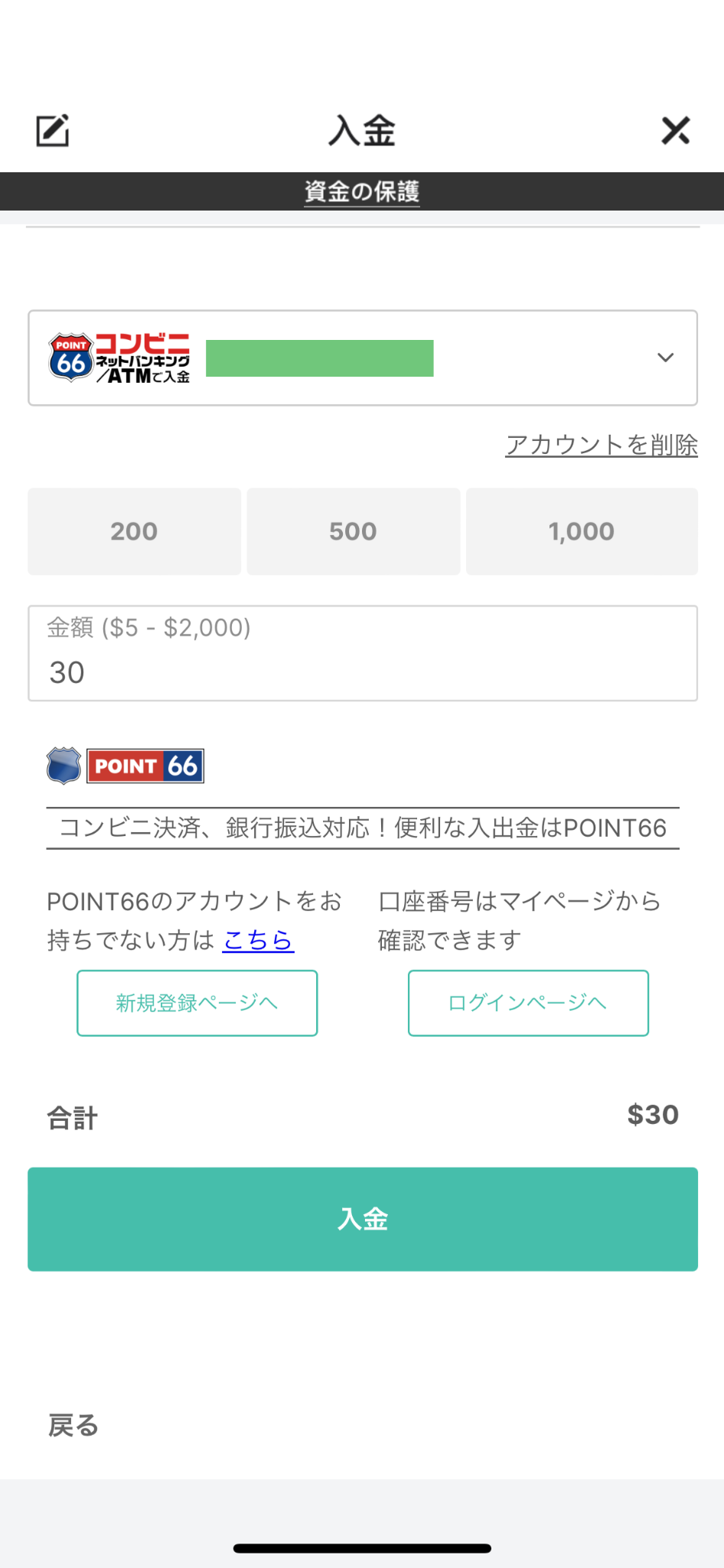This screenshot has width=724, height=1568.
Task: Click the POINT 66 コンビニ logo in the selector
Action: pyautogui.click(x=119, y=358)
